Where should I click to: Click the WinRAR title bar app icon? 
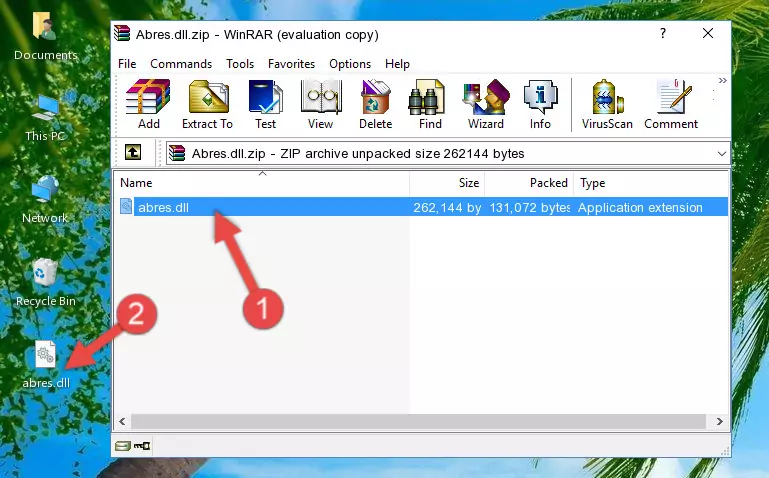point(122,34)
